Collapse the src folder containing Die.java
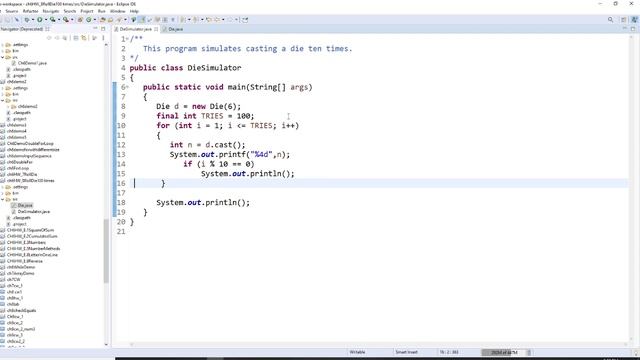The width and height of the screenshot is (640, 360). 3,199
